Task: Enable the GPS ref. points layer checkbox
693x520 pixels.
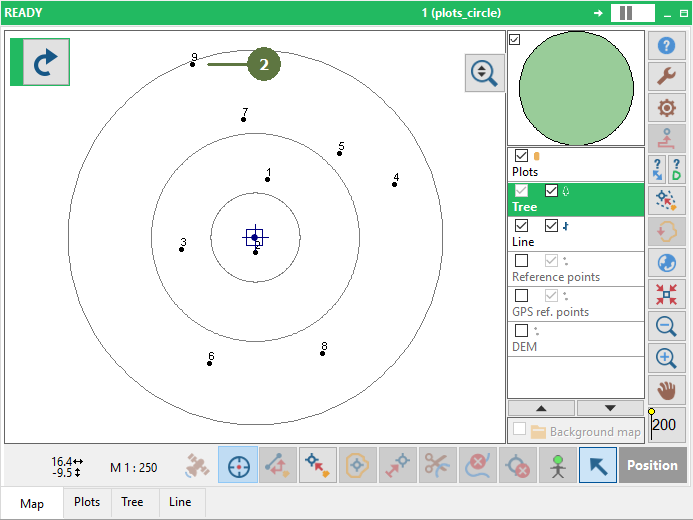Action: click(x=522, y=295)
